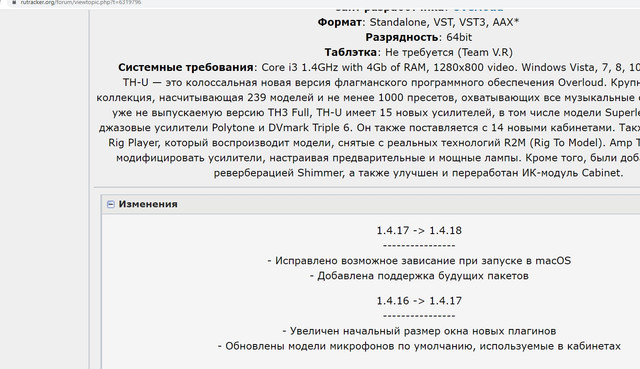Click the lock icon beside the URL

pos(14,2)
